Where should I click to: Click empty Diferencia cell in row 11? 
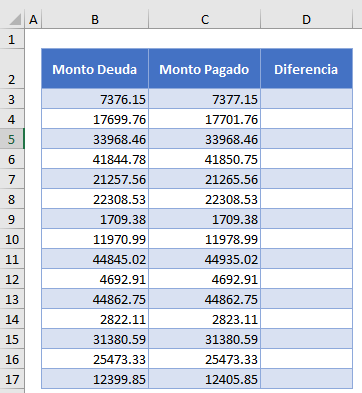[306, 259]
